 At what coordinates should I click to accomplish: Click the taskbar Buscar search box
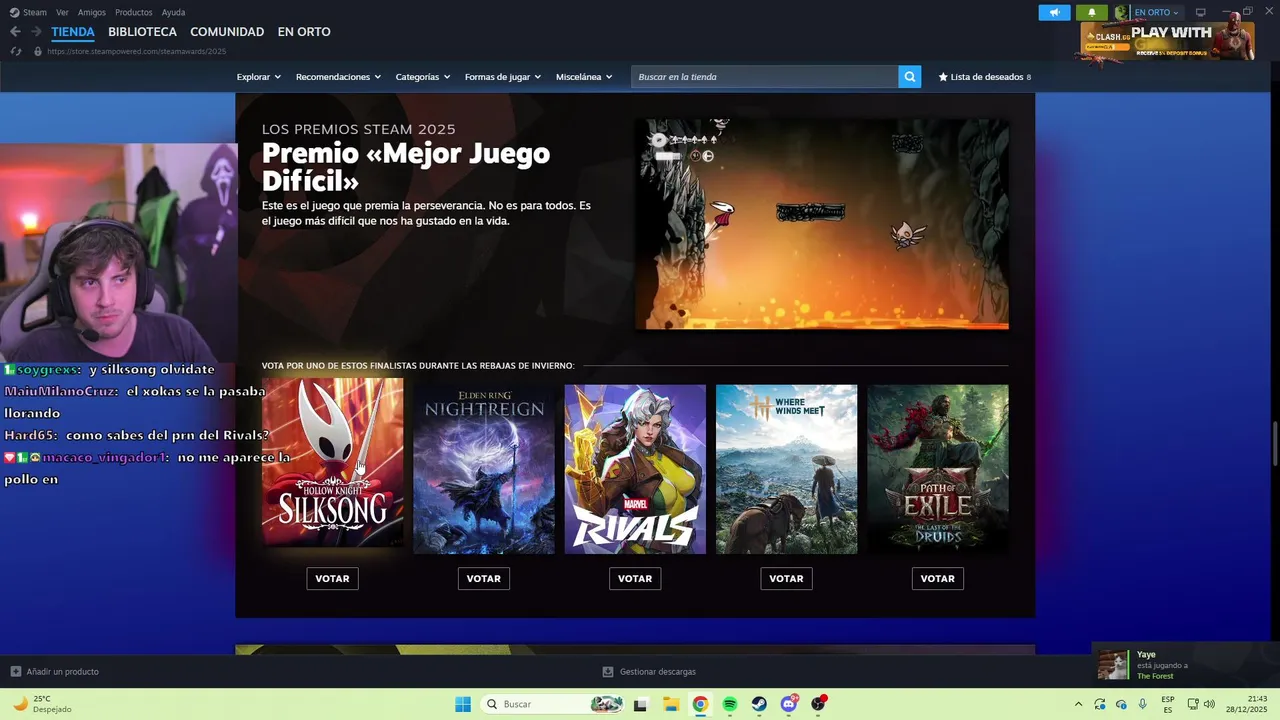pyautogui.click(x=553, y=704)
